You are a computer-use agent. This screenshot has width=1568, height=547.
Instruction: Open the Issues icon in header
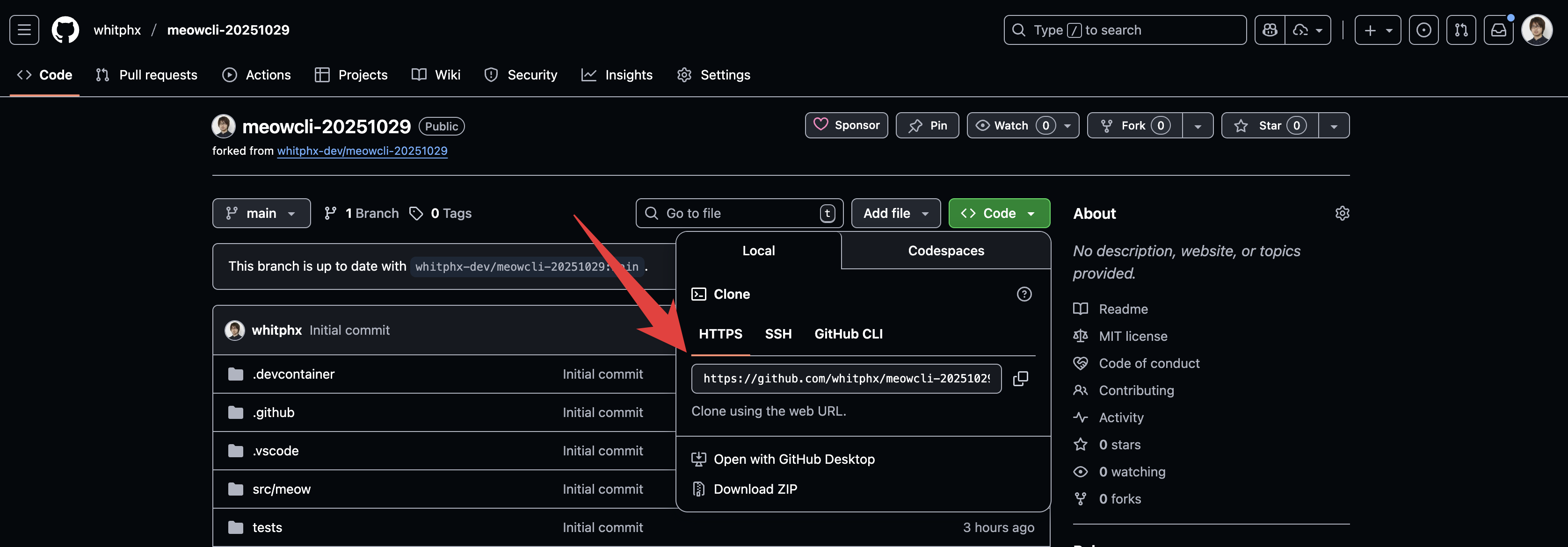point(1423,30)
